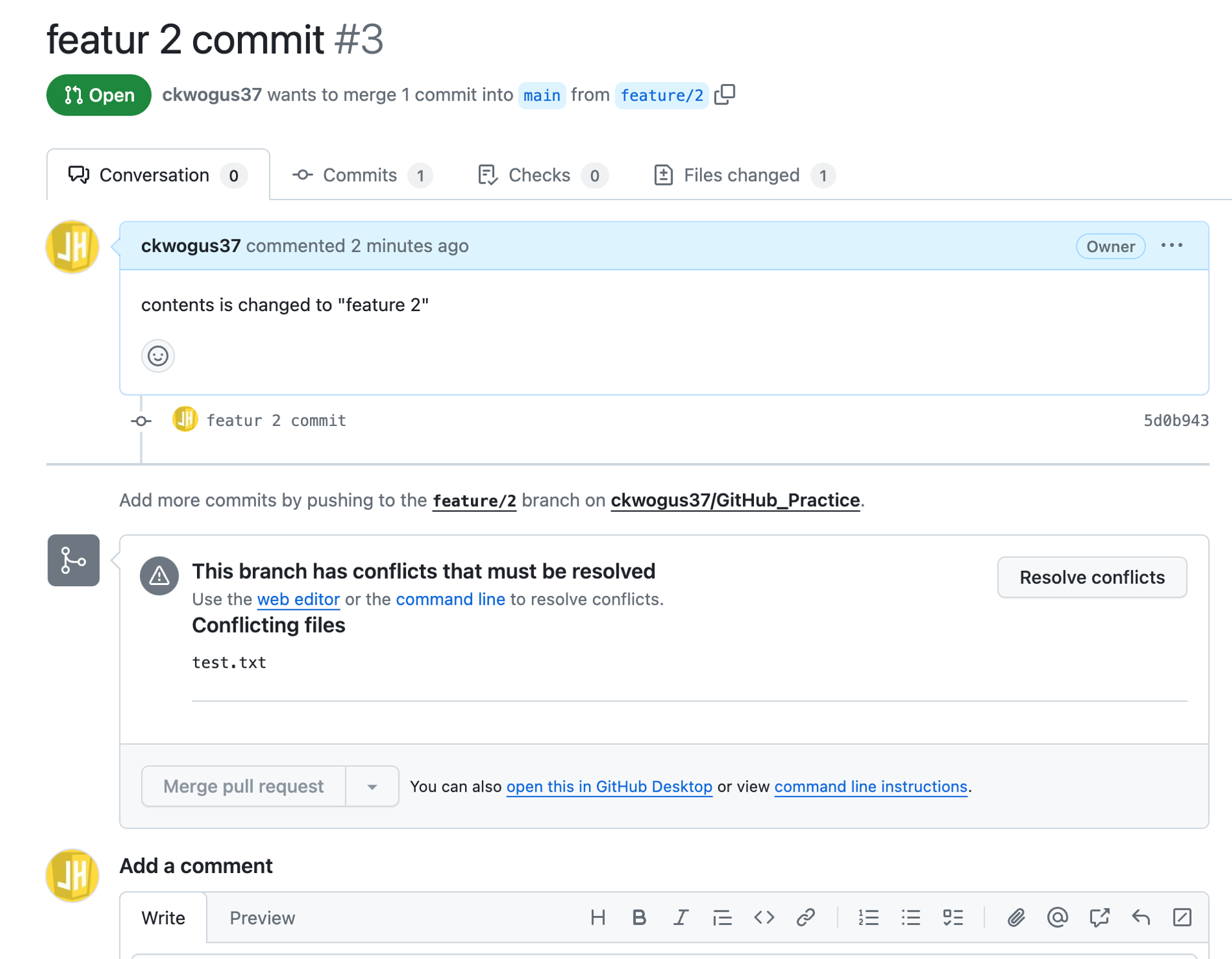Open the comment options menu with three dots
1232x959 pixels.
pyautogui.click(x=1172, y=246)
